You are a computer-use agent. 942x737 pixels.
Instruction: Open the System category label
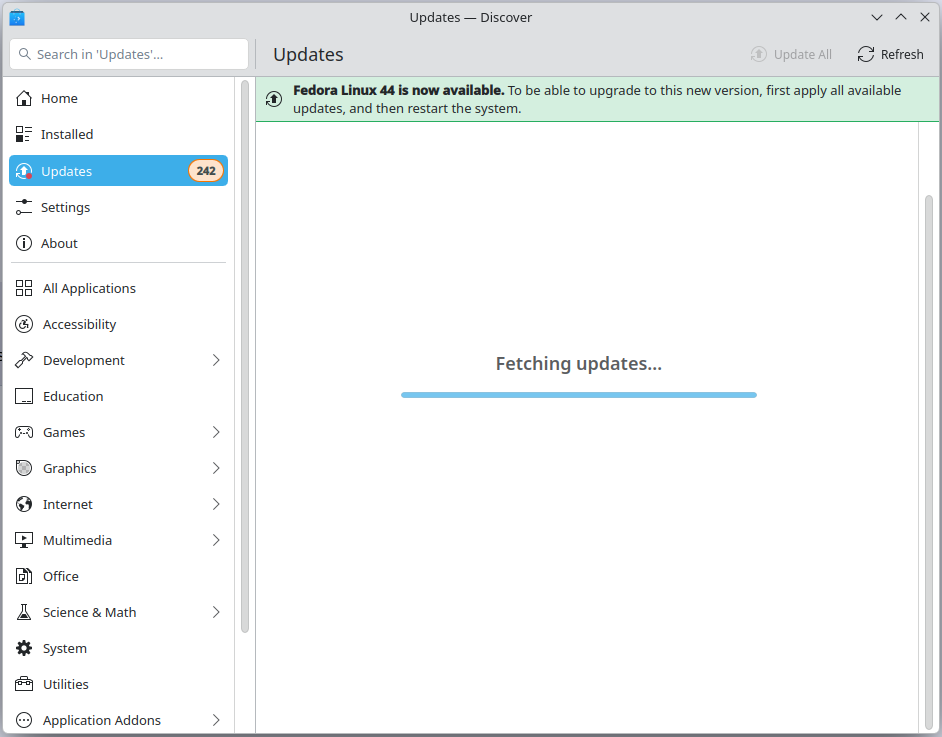(x=65, y=649)
